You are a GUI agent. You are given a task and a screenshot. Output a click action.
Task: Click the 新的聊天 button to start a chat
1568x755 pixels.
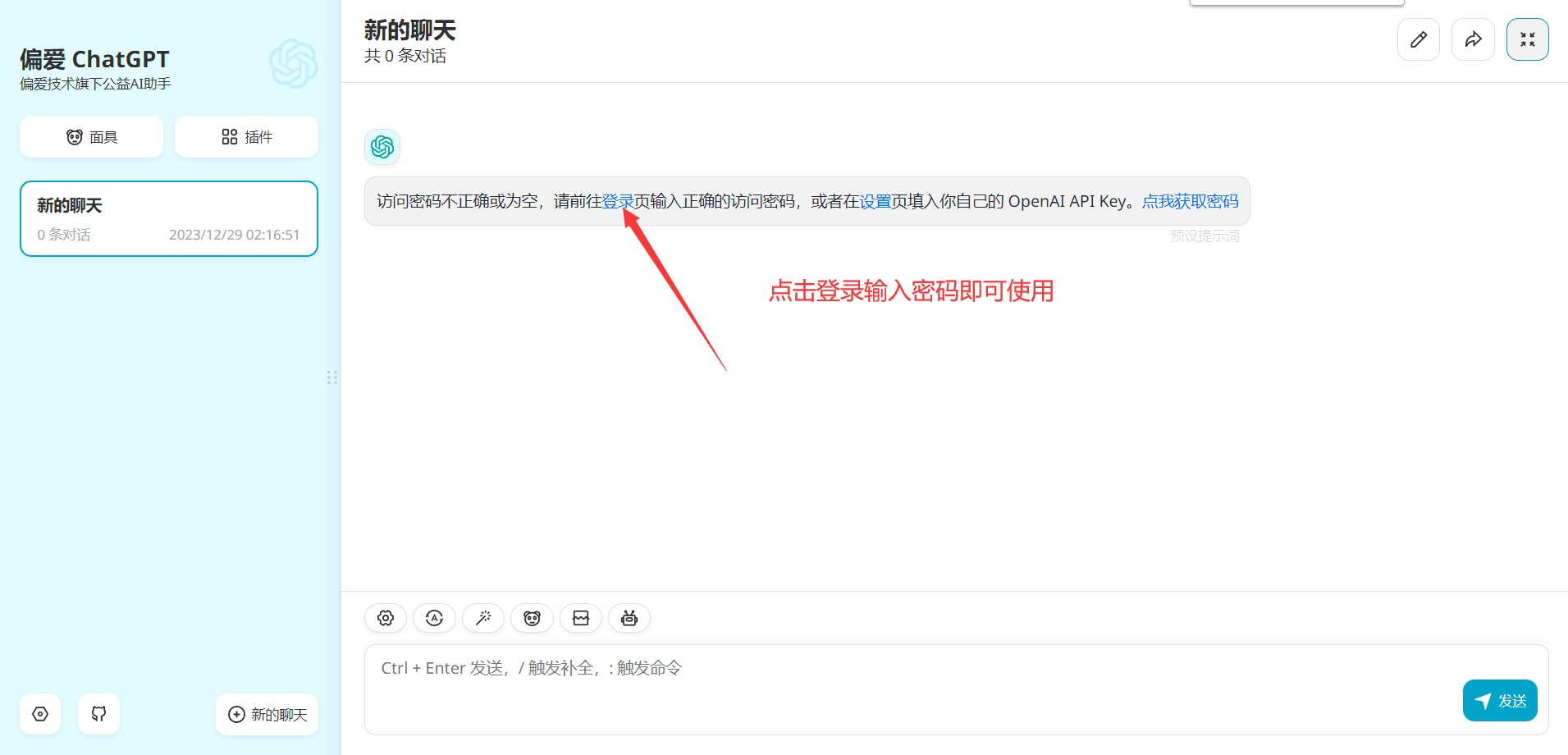click(267, 714)
